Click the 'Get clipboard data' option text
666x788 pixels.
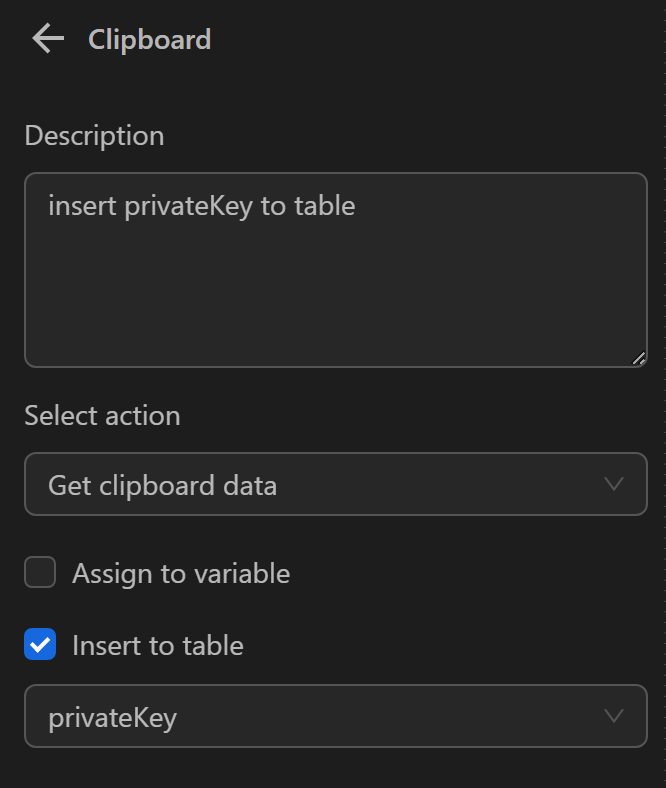[162, 486]
